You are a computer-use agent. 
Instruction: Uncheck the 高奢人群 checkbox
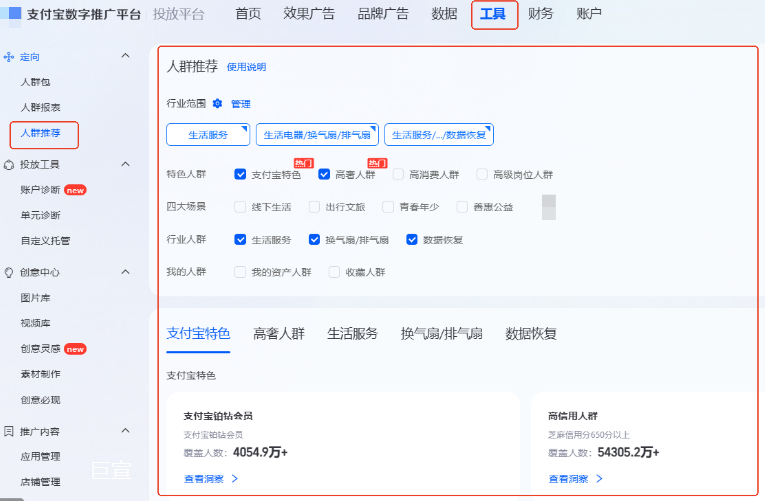pyautogui.click(x=324, y=174)
